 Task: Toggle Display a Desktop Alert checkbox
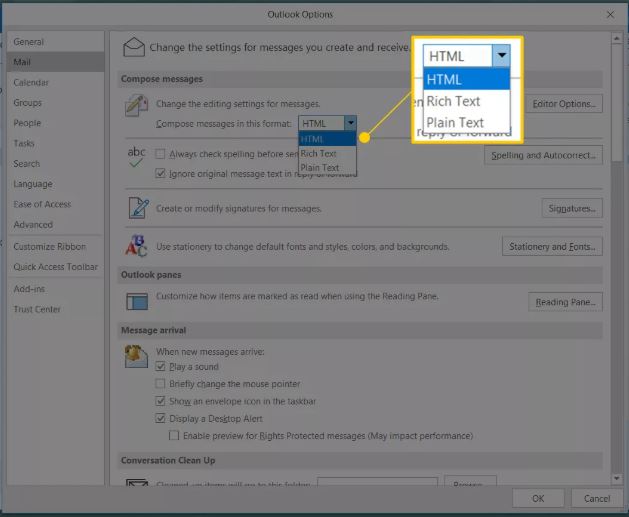[x=160, y=419]
